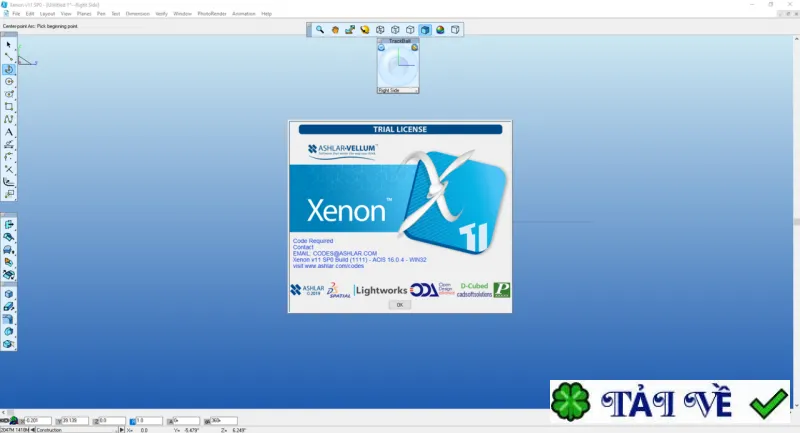Select the Transformation tool at toolbar bottom

9,194
